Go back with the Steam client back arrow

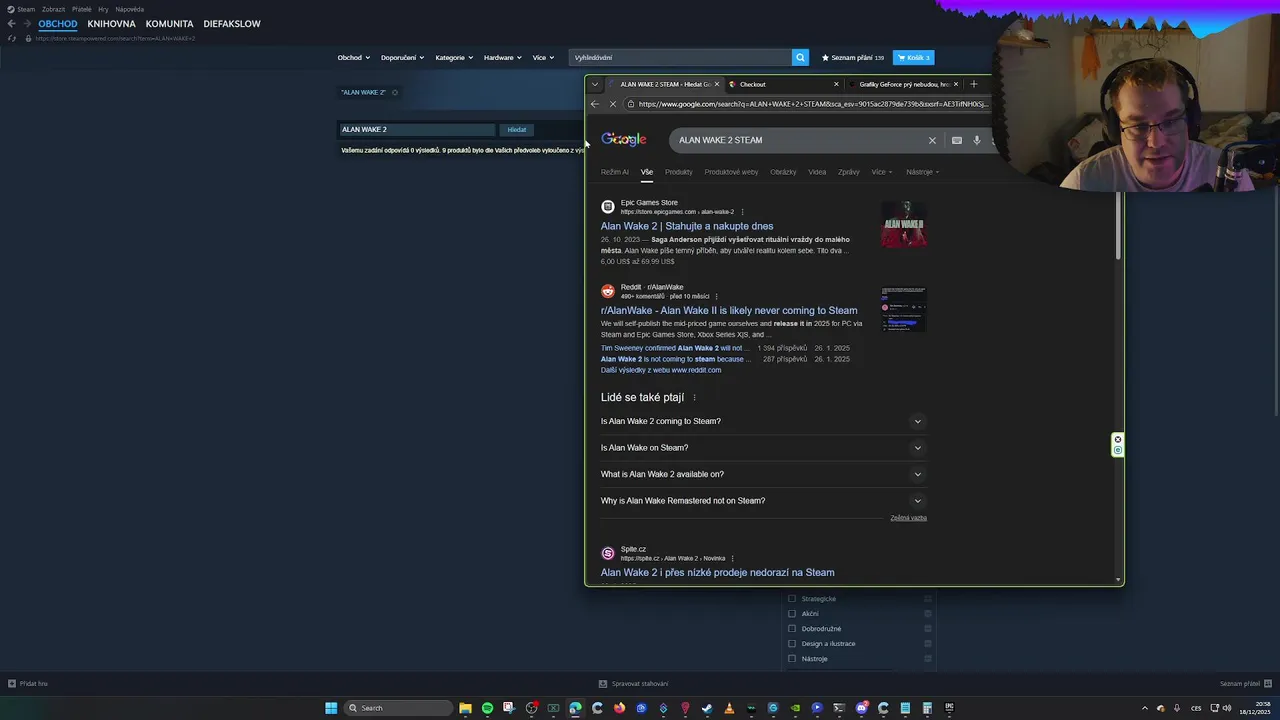click(11, 23)
